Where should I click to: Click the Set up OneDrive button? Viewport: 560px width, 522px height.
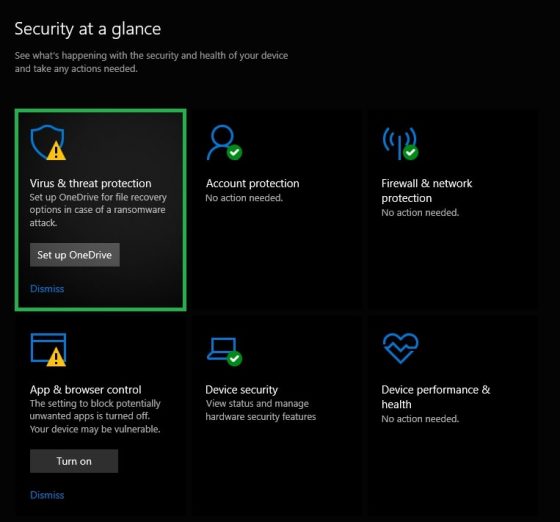pos(75,255)
